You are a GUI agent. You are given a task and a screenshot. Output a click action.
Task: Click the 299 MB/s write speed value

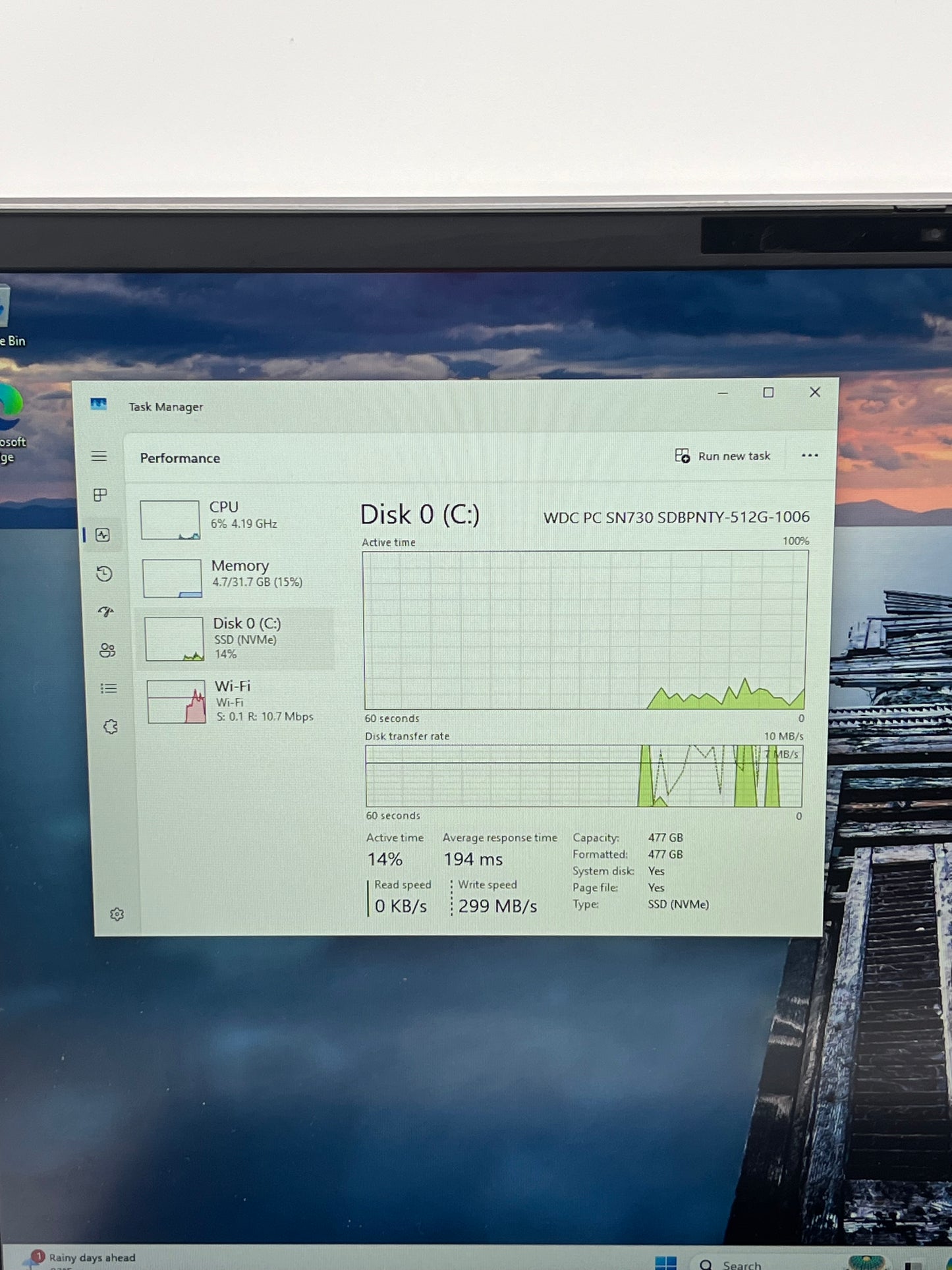coord(498,907)
